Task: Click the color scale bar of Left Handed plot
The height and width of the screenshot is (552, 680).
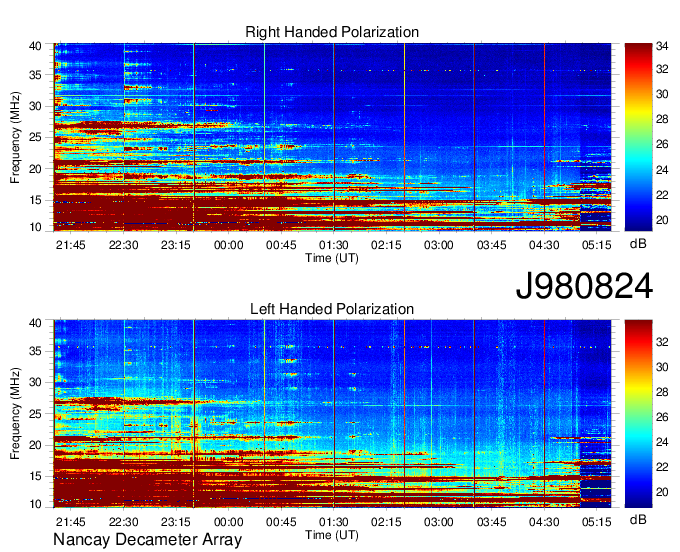Action: pyautogui.click(x=638, y=414)
